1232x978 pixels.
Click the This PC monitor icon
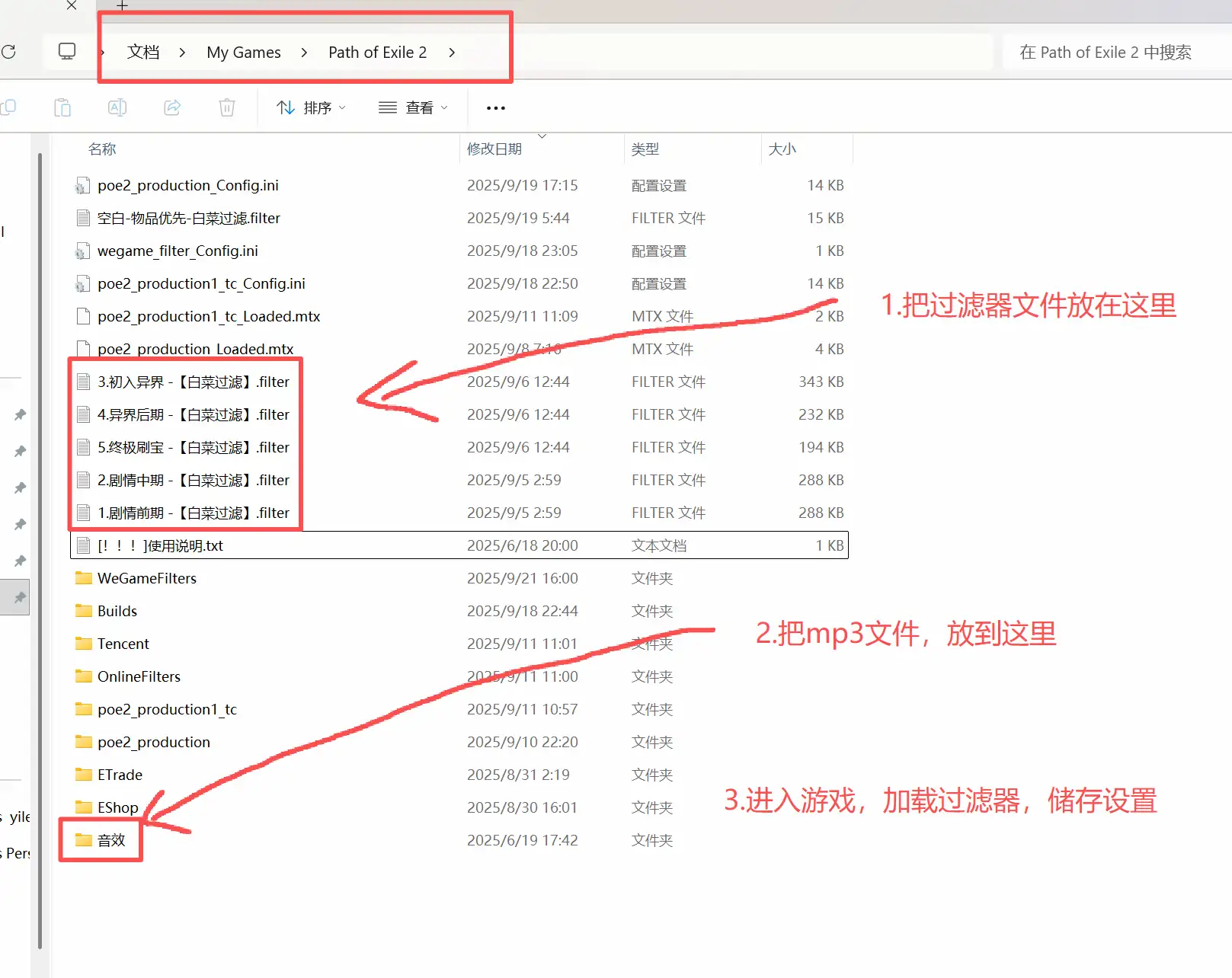(x=67, y=52)
